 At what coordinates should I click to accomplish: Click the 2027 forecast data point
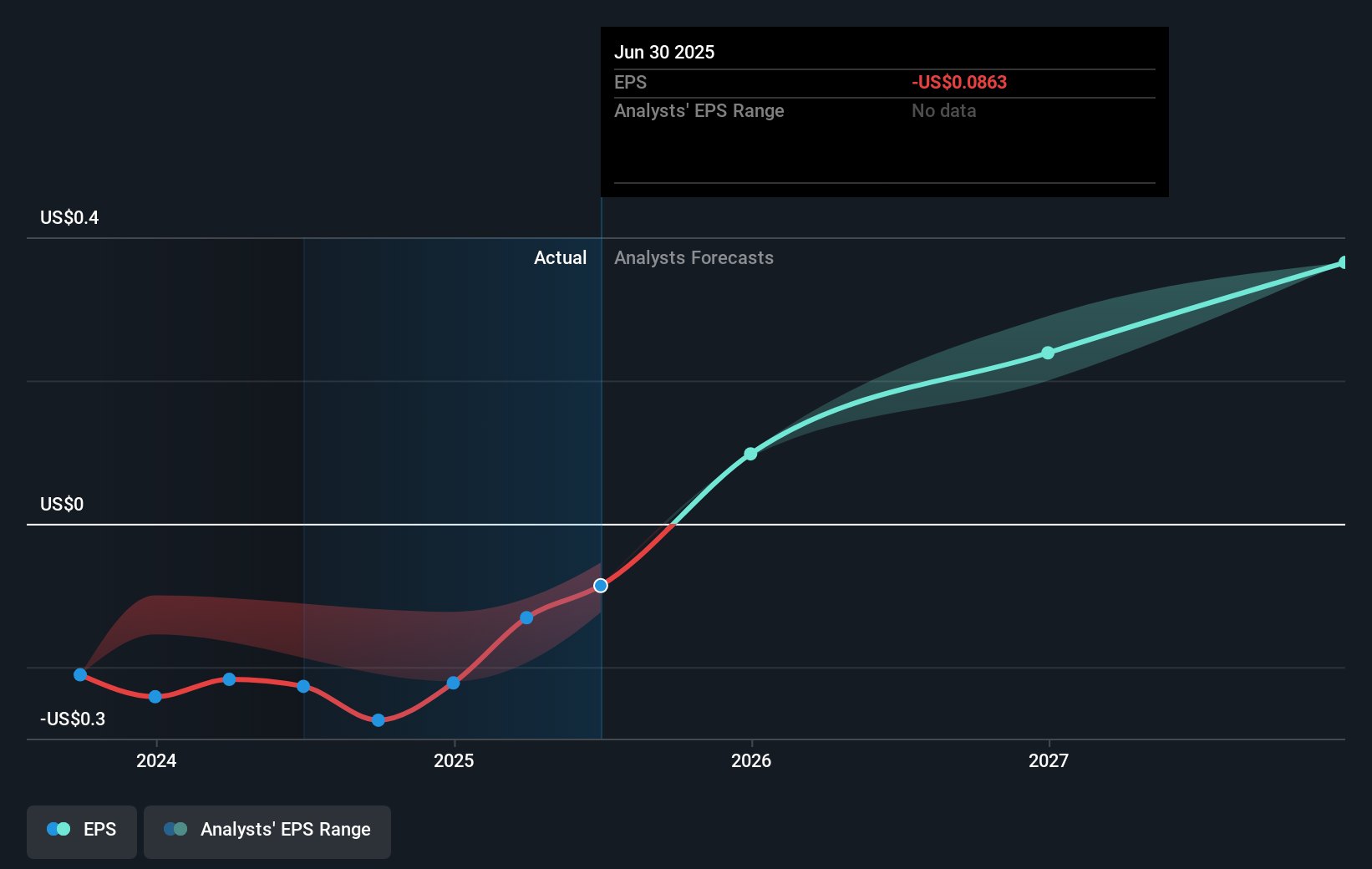(x=1047, y=353)
